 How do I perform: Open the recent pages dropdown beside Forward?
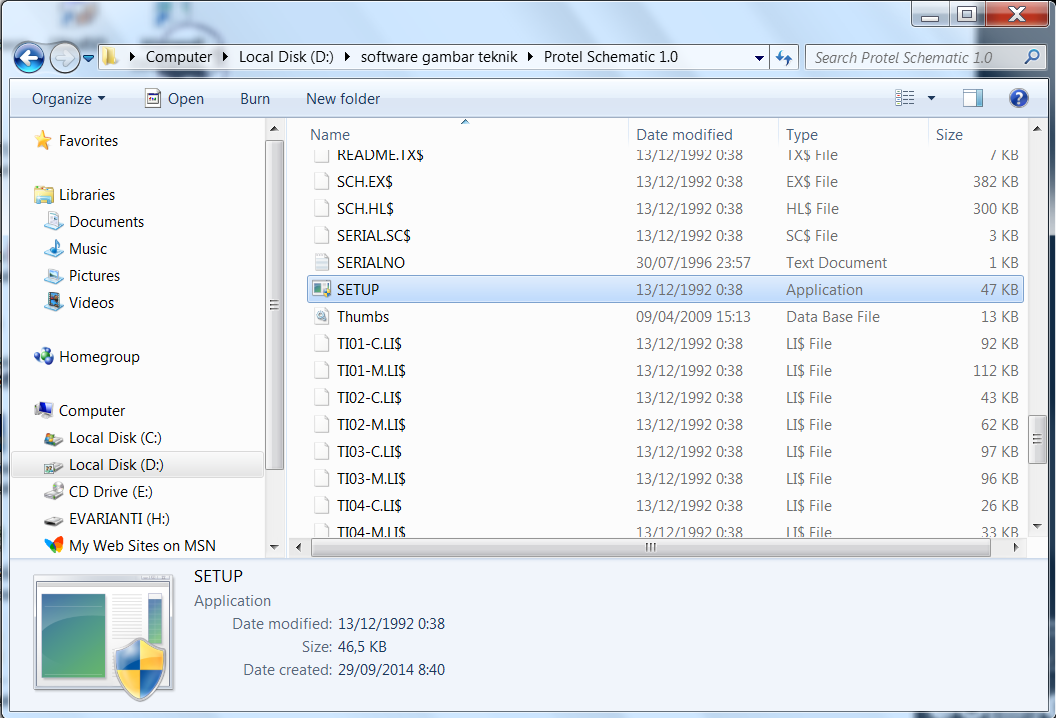tap(88, 59)
